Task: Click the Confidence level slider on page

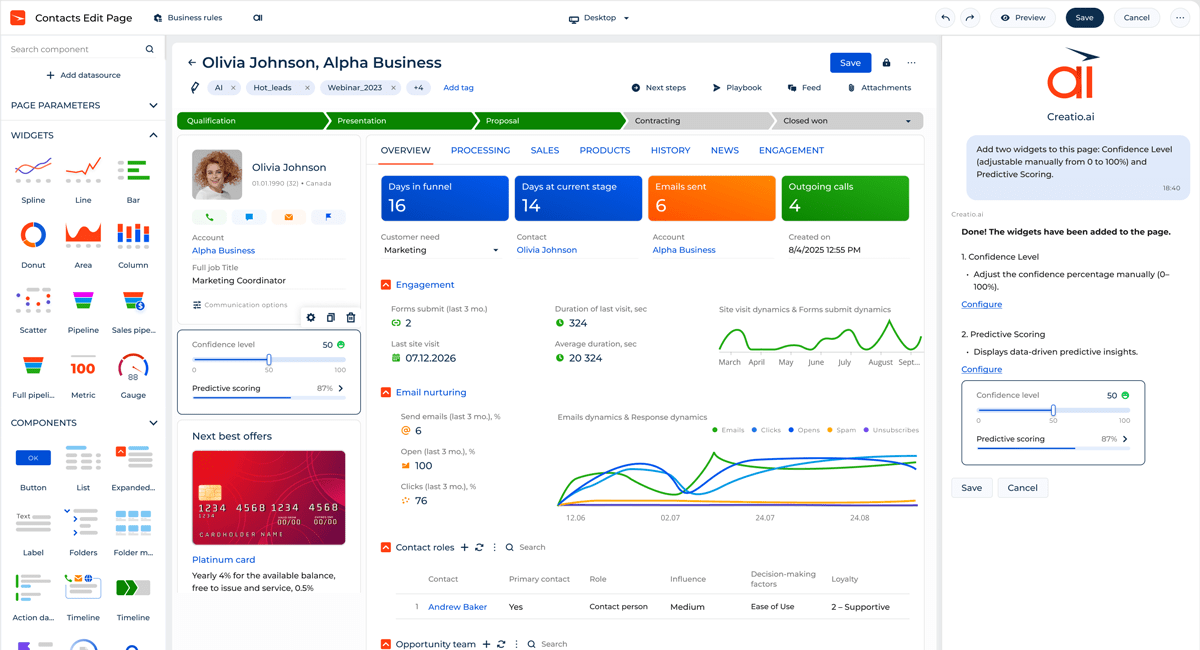Action: (x=269, y=360)
